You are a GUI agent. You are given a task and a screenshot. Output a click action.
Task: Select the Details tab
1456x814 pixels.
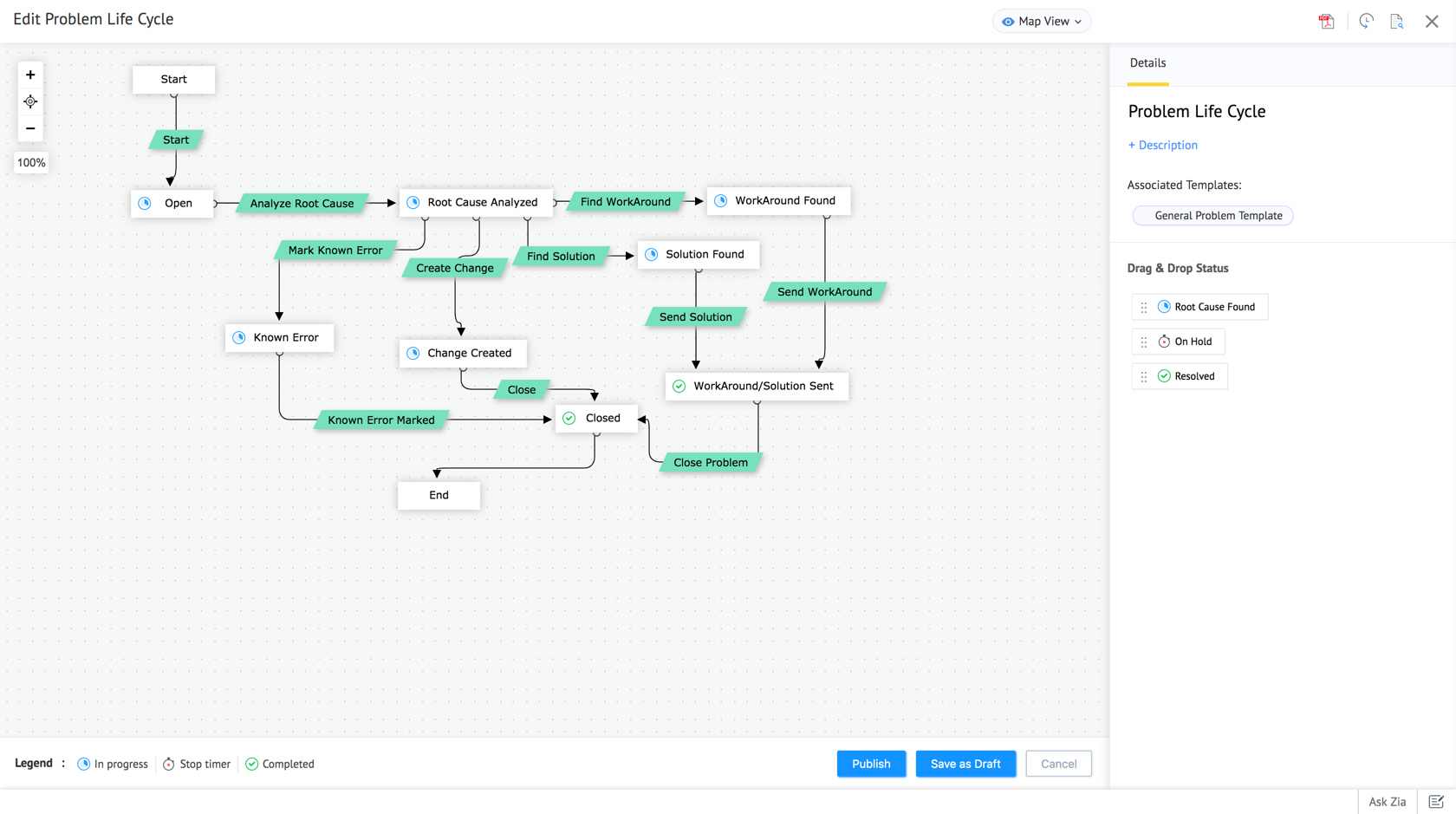coord(1147,63)
